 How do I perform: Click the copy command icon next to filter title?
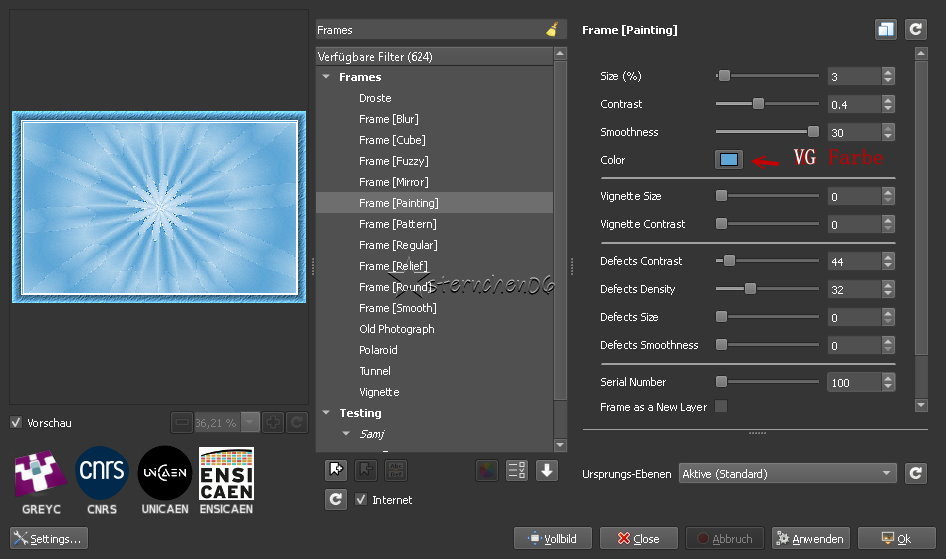click(885, 30)
